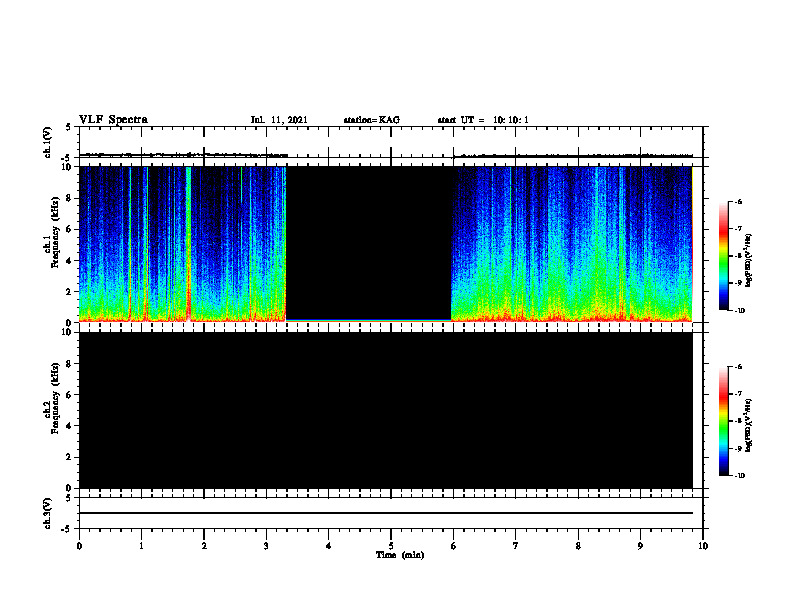Click the "VLF Spectra" plot title

point(113,120)
